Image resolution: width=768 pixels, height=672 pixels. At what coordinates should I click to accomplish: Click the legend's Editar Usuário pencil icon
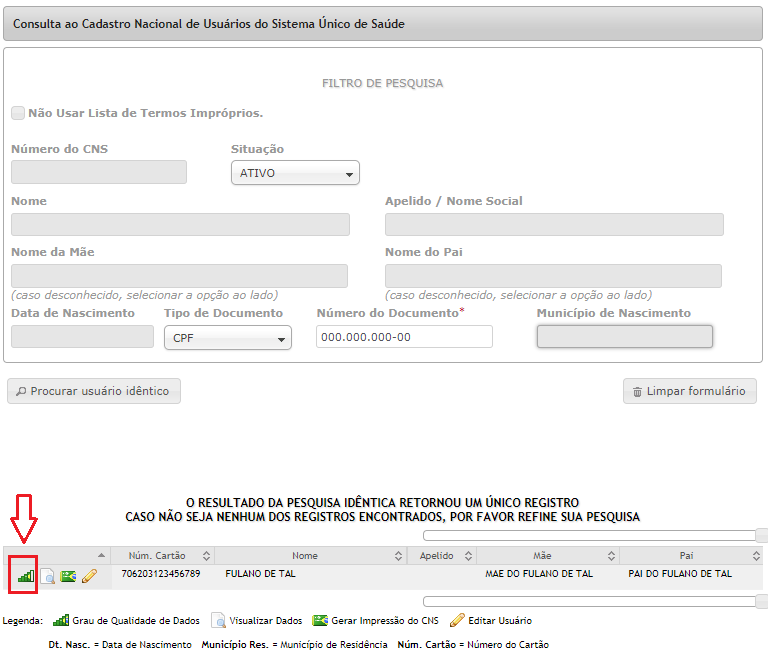click(457, 620)
